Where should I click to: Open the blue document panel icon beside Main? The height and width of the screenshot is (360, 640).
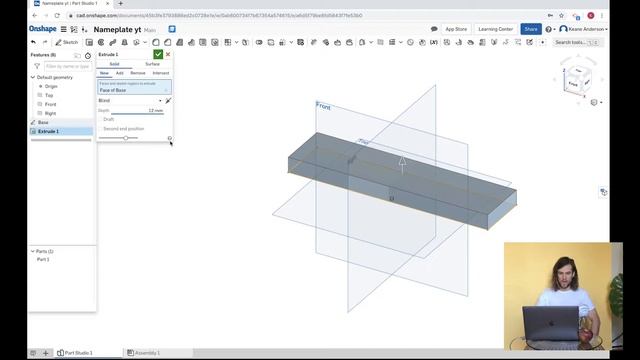pyautogui.click(x=172, y=29)
